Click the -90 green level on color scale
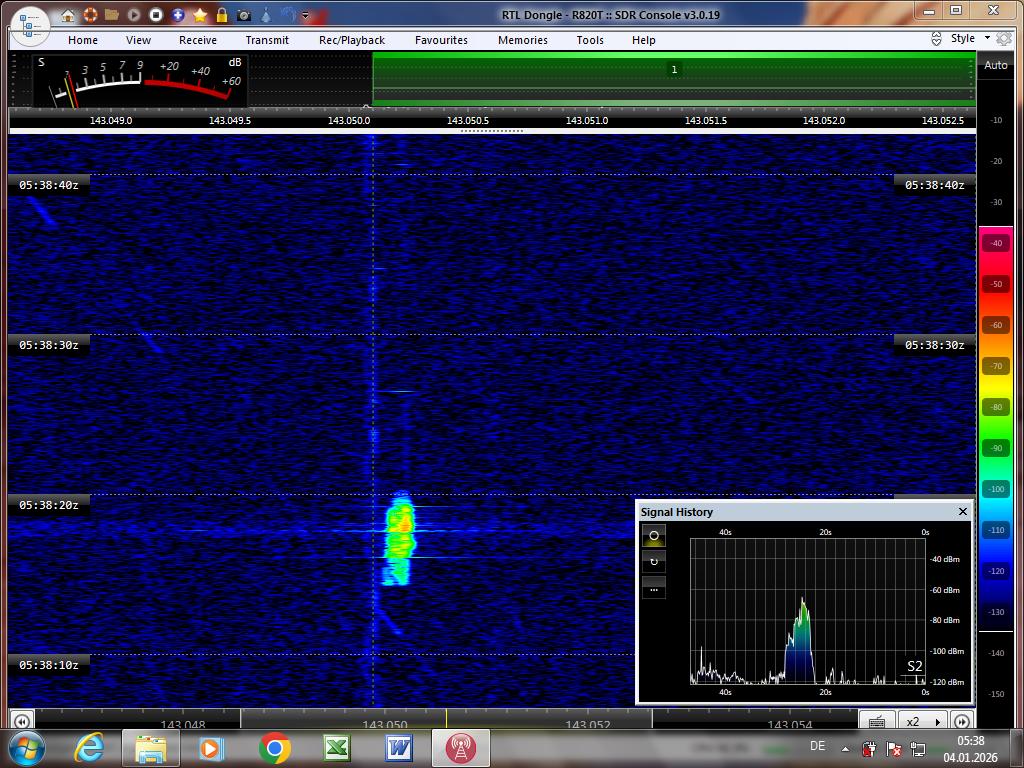Screen dimensions: 1024x768 [996, 448]
